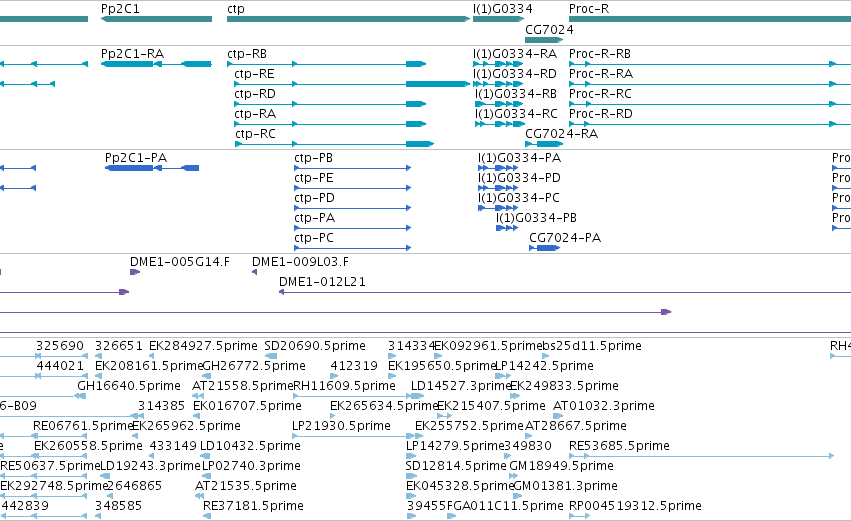Select the LP21930.5prime EST label

[341, 427]
